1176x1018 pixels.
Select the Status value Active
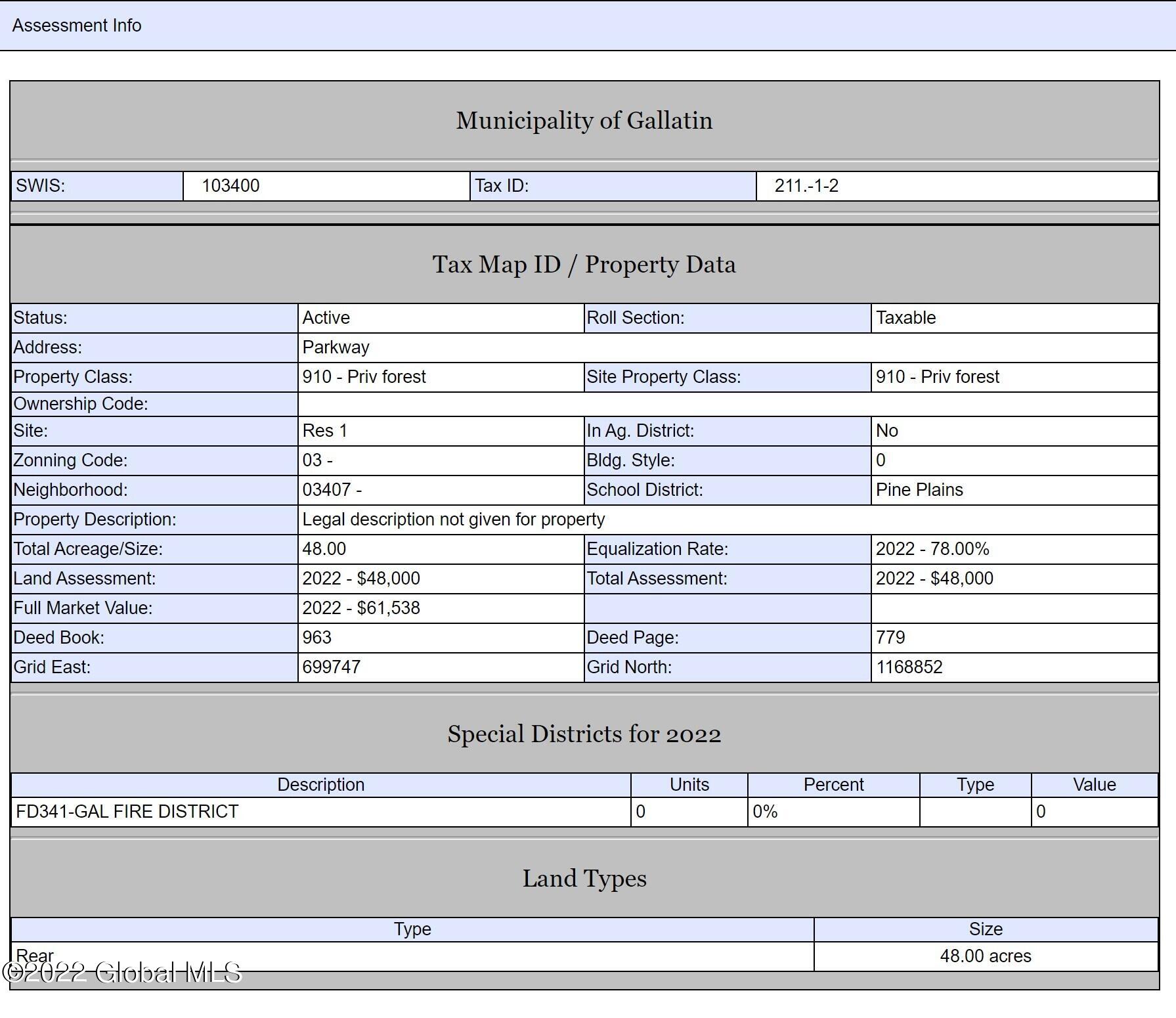326,318
